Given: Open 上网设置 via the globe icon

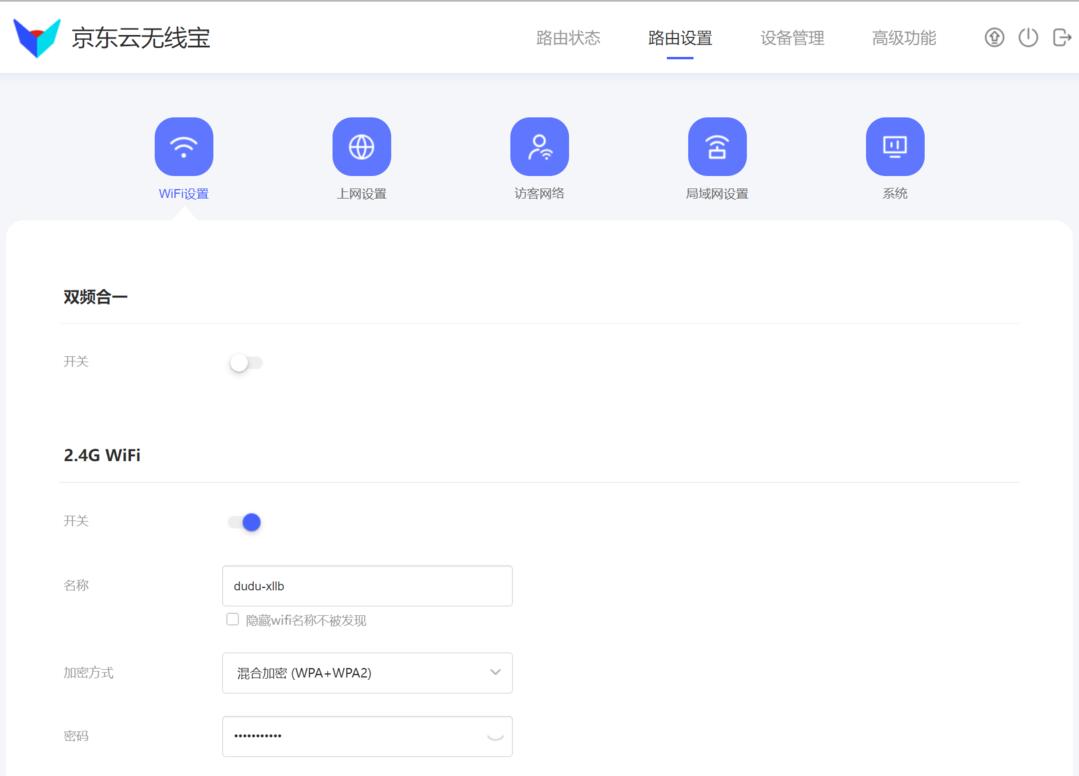Looking at the screenshot, I should pos(361,146).
